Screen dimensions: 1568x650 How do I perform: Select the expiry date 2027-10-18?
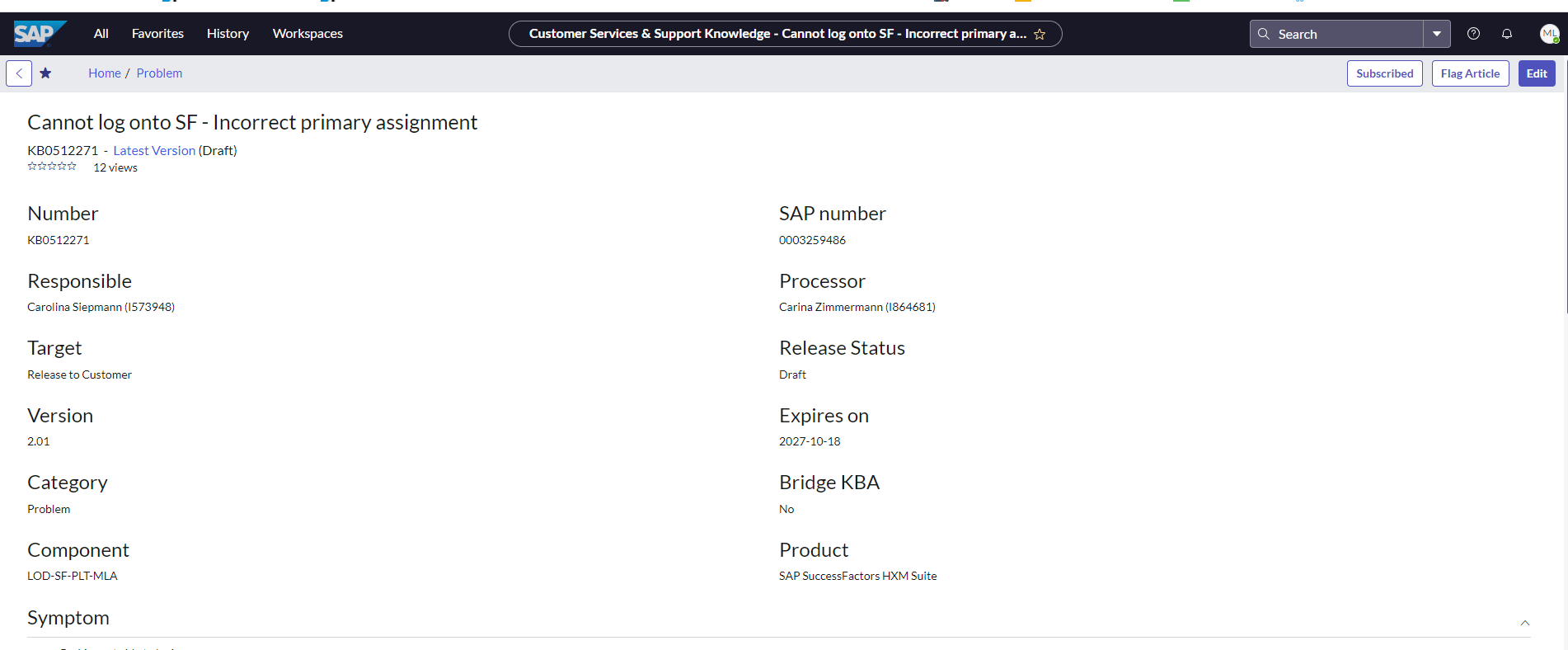click(x=810, y=441)
